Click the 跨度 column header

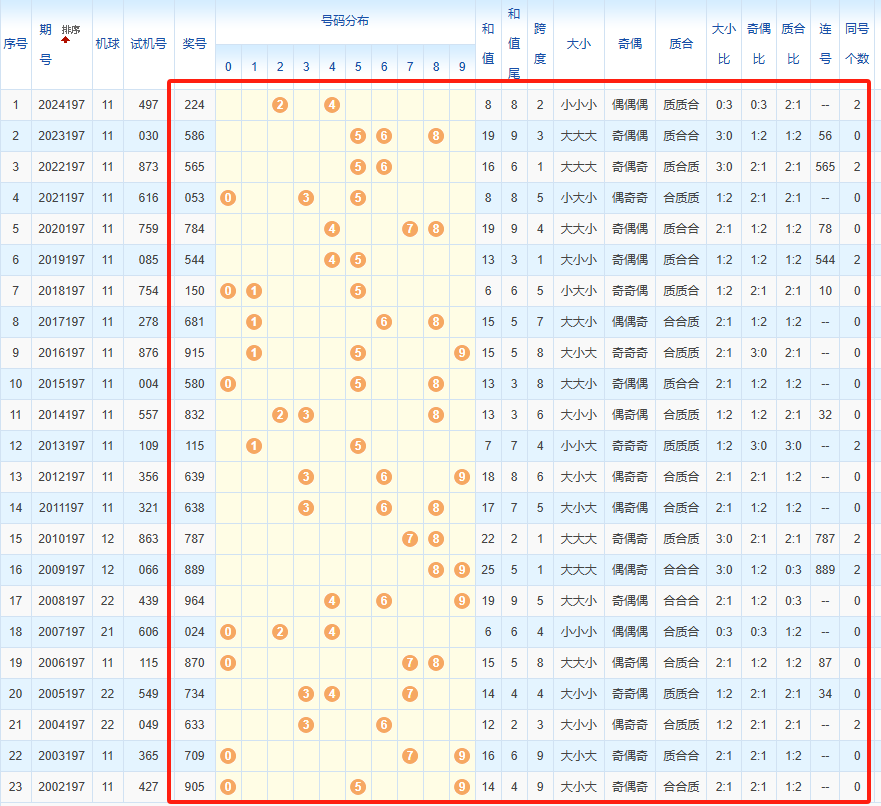540,44
